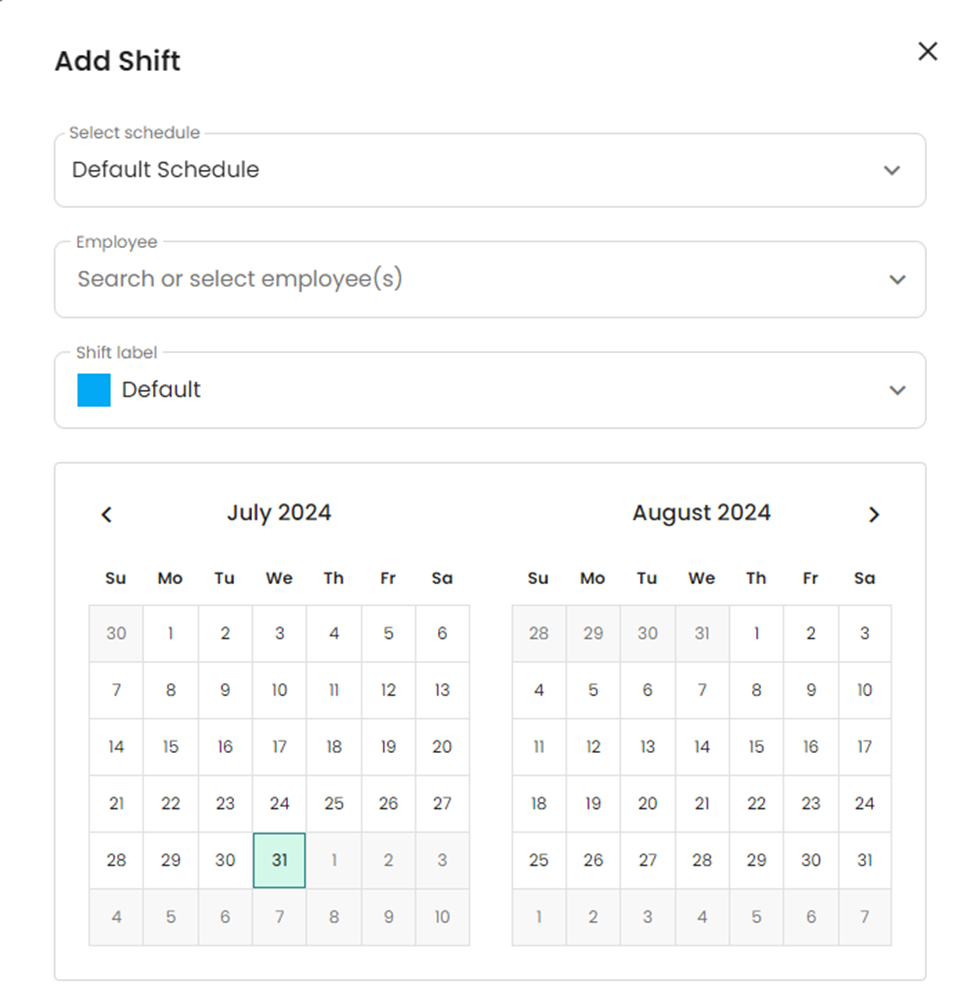Screen dimensions: 975x985
Task: Select July 20 in the calendar
Action: click(x=442, y=747)
